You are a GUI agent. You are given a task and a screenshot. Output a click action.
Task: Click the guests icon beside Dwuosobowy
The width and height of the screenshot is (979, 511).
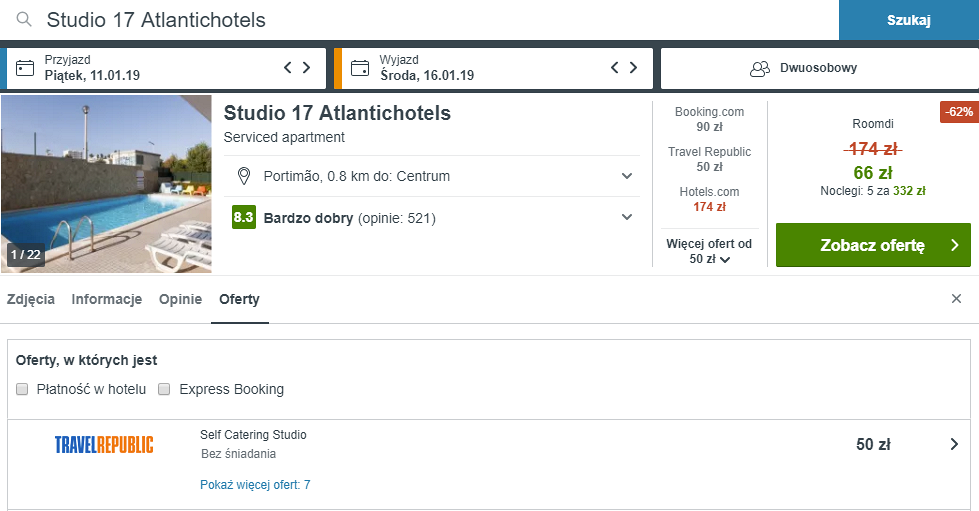click(x=760, y=68)
